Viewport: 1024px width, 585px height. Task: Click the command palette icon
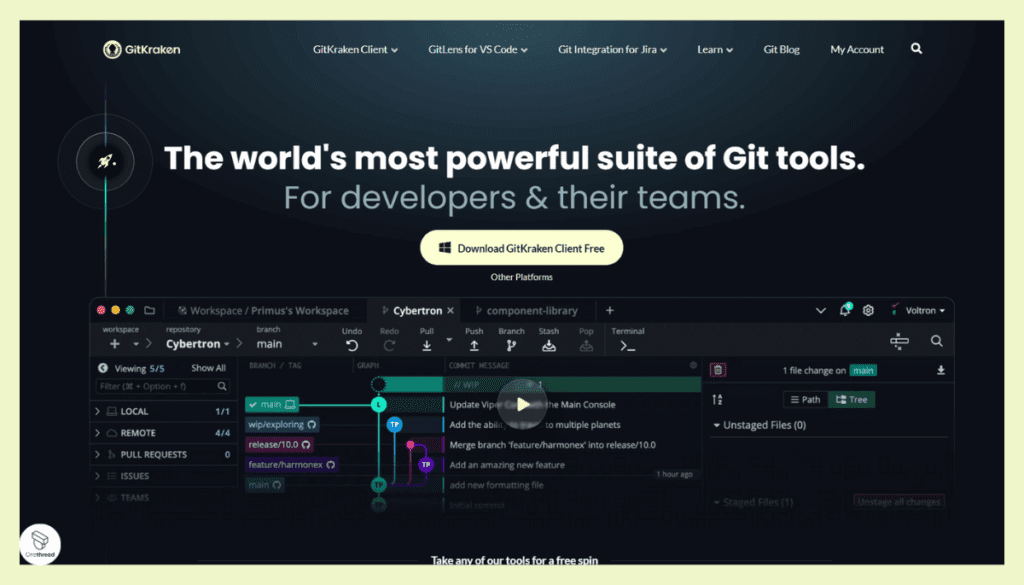(899, 341)
